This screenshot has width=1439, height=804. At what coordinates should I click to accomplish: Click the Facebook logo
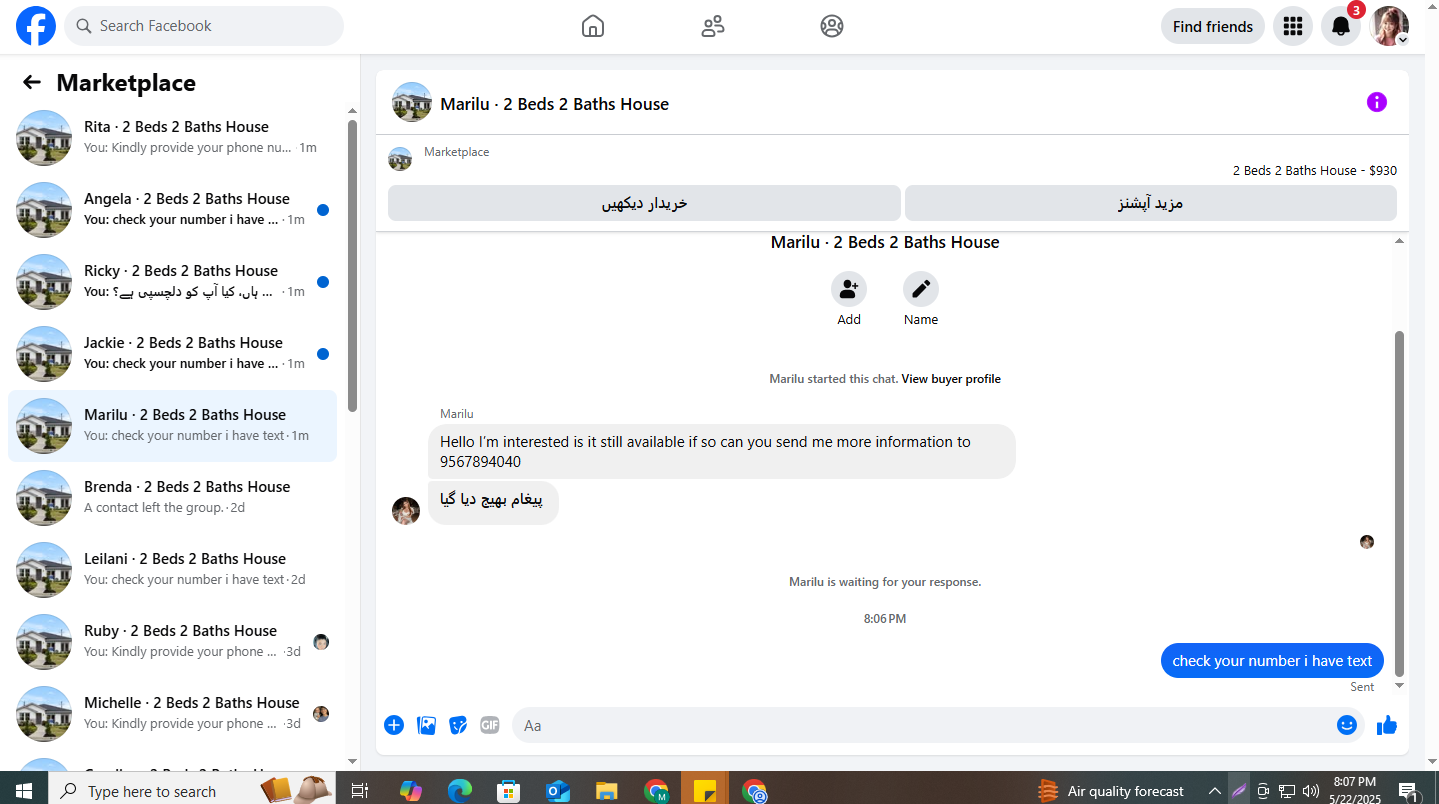36,26
